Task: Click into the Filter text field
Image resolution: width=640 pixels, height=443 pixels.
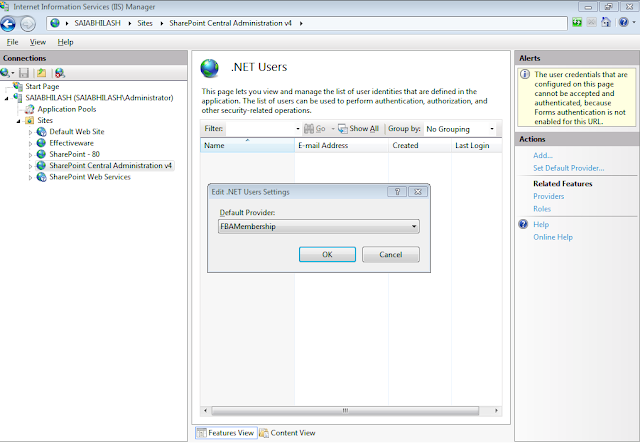Action: tap(260, 129)
